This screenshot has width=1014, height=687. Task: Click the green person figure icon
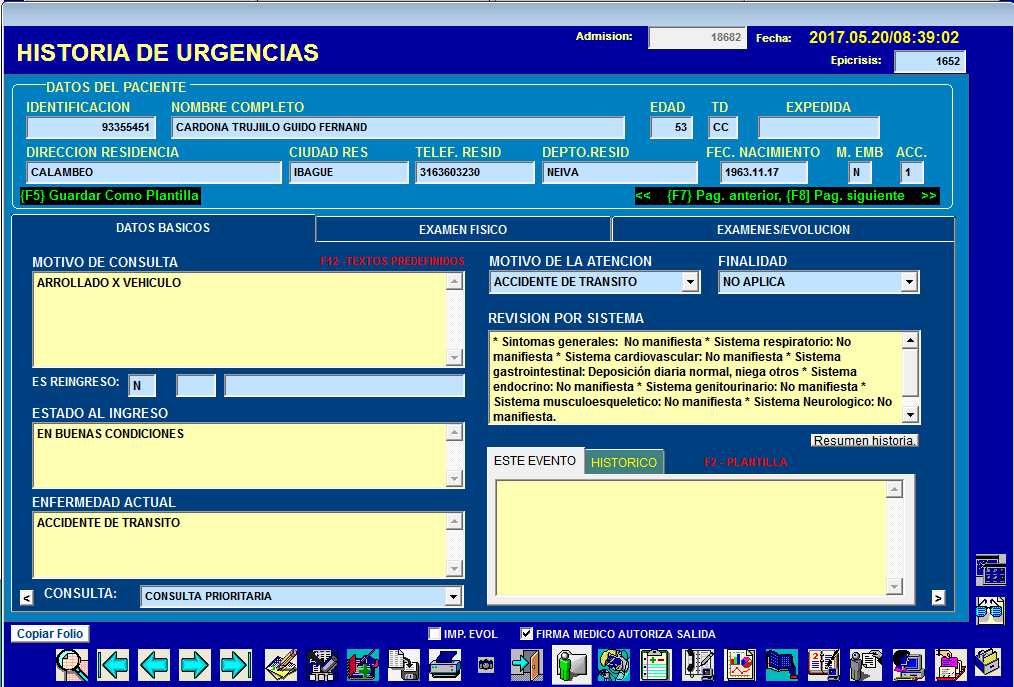[572, 664]
